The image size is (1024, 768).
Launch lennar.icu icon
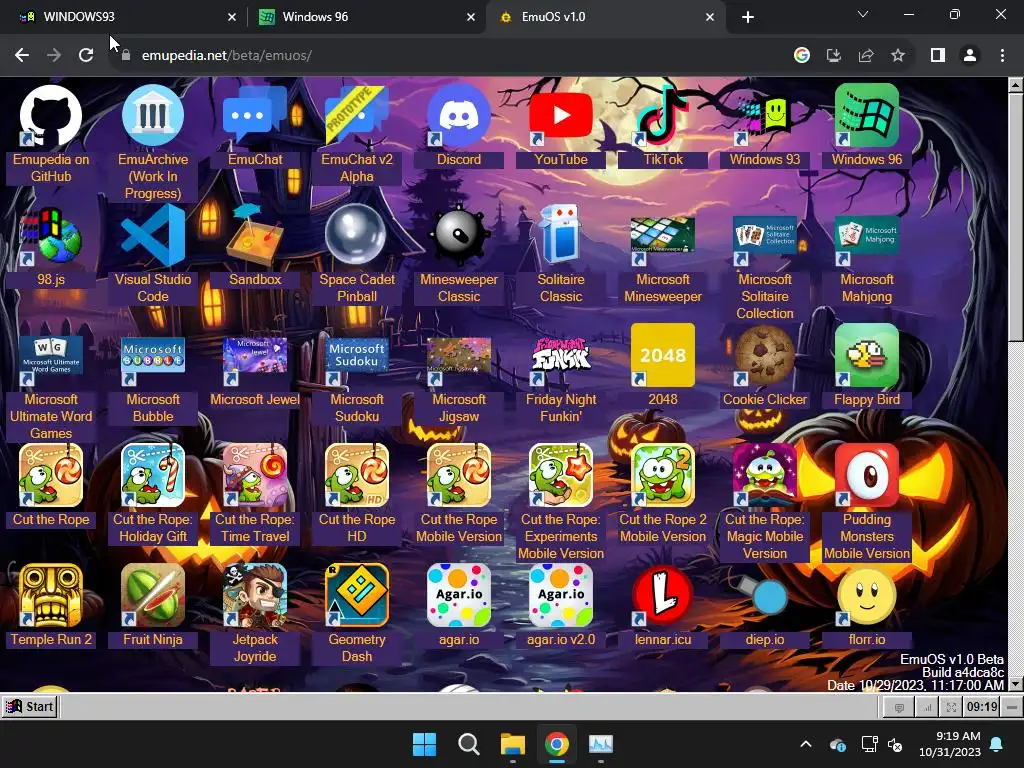pyautogui.click(x=662, y=596)
